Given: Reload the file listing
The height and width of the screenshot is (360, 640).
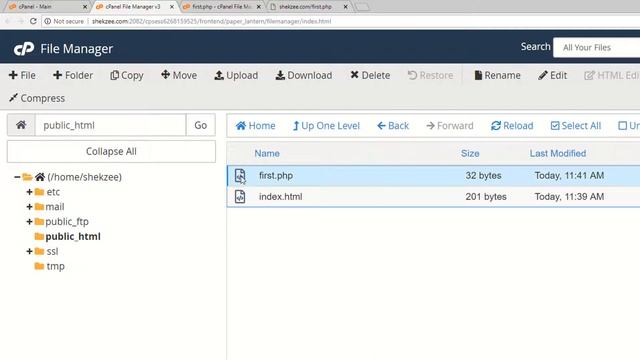Looking at the screenshot, I should [x=512, y=126].
